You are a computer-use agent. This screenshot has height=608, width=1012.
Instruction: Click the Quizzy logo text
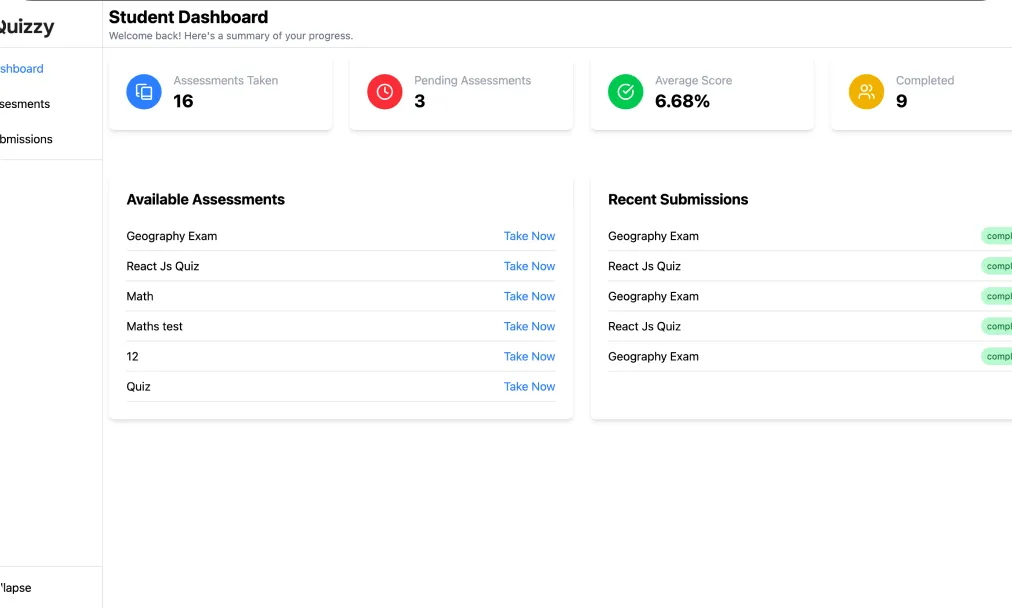pyautogui.click(x=26, y=26)
